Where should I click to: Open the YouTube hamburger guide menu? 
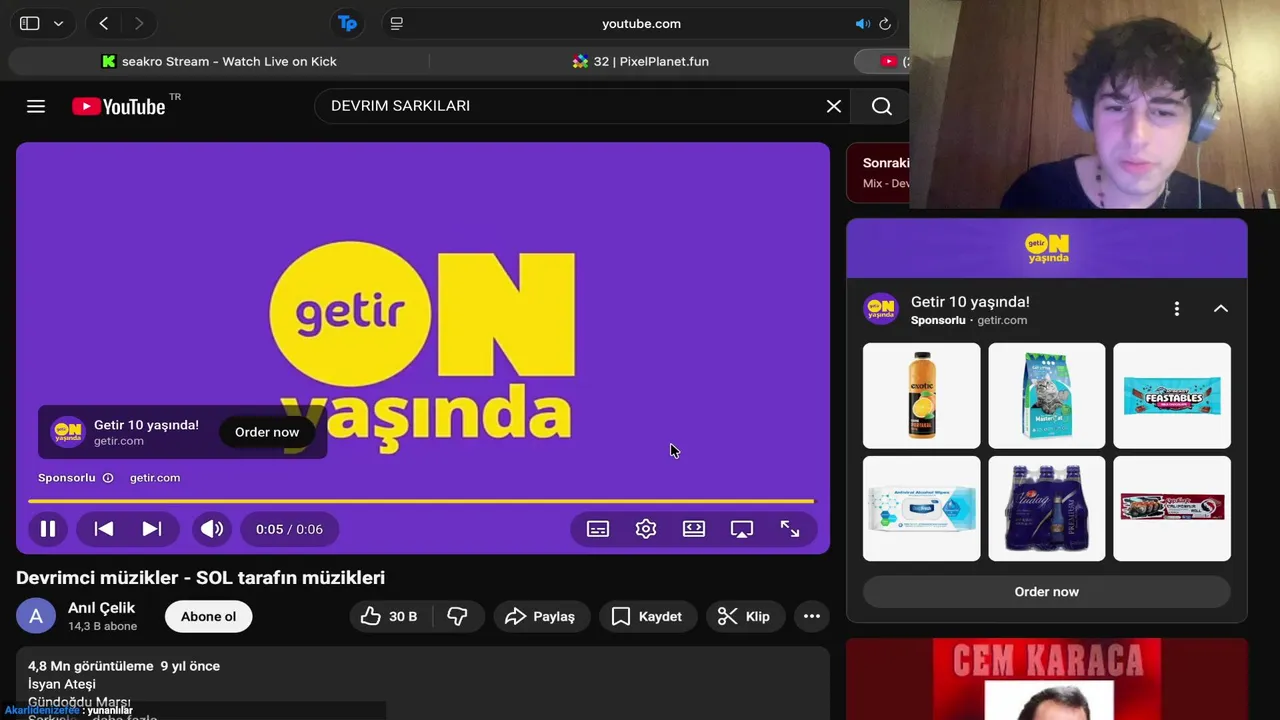pos(36,106)
